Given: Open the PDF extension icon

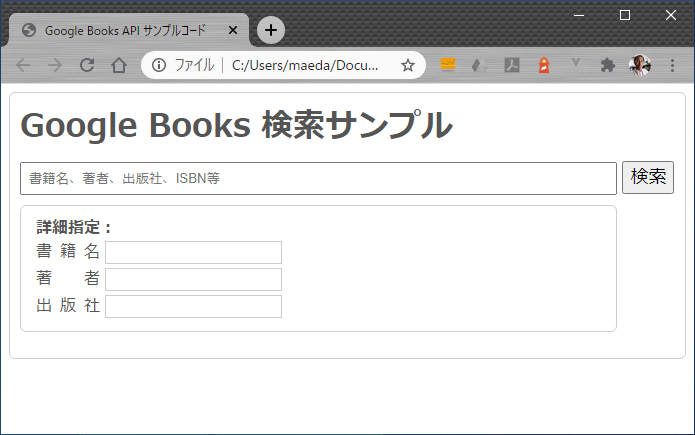Looking at the screenshot, I should (x=512, y=65).
